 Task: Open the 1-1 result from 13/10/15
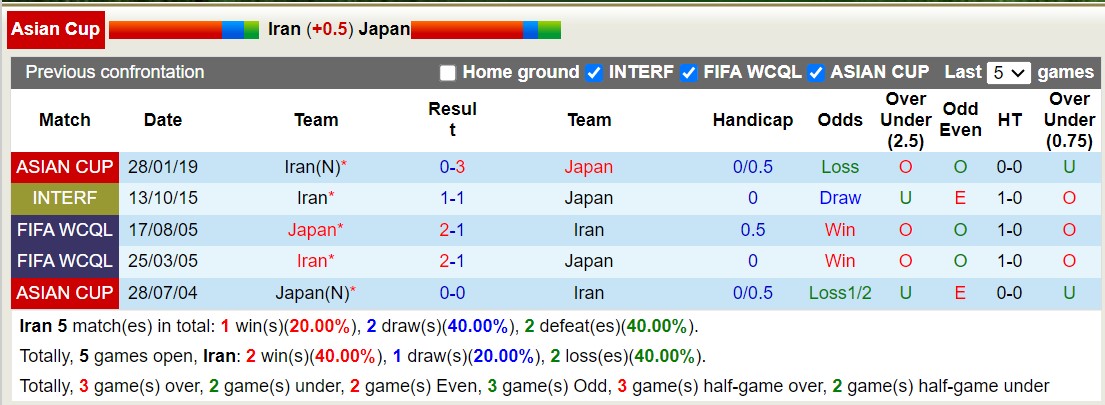click(452, 198)
